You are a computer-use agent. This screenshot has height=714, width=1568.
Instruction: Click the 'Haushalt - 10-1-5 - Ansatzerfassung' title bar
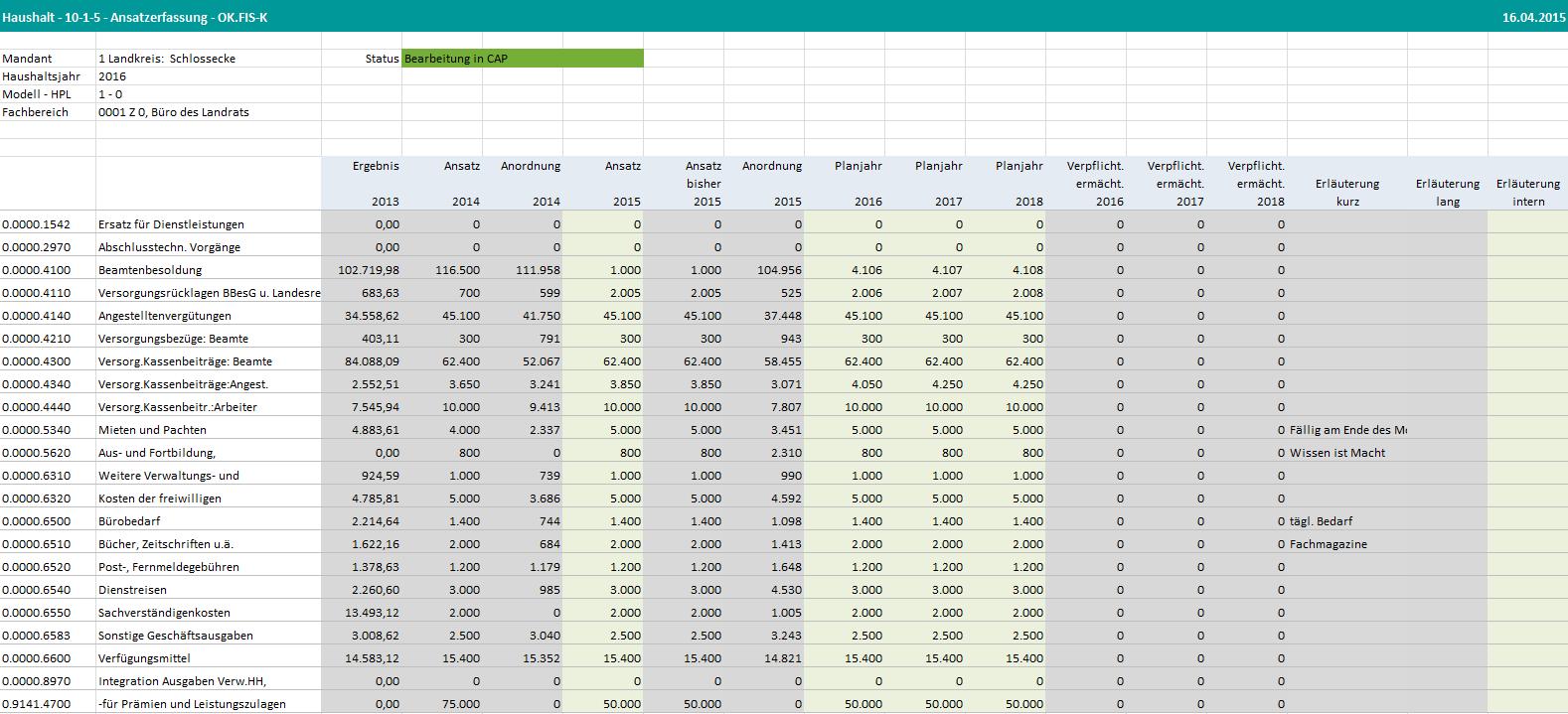[x=135, y=17]
